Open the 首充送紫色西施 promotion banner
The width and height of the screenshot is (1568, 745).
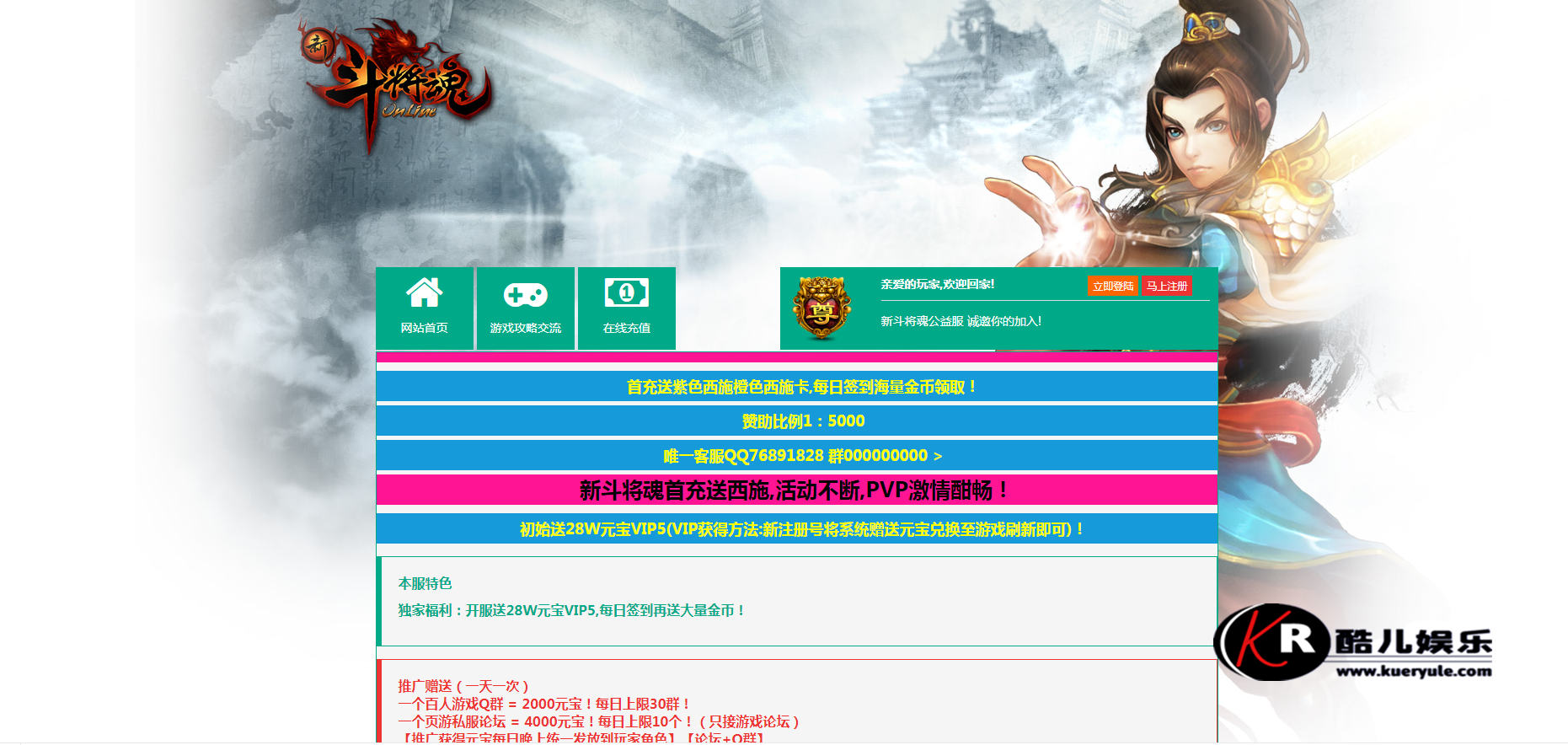[800, 387]
